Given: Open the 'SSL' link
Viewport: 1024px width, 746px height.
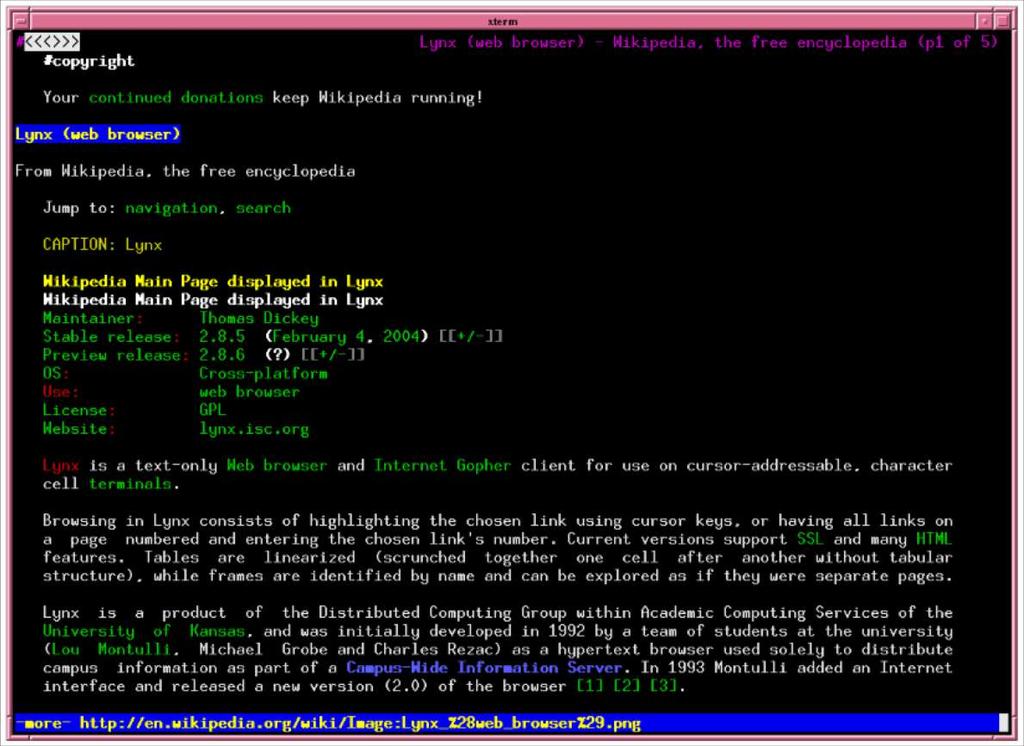Looking at the screenshot, I should [810, 540].
